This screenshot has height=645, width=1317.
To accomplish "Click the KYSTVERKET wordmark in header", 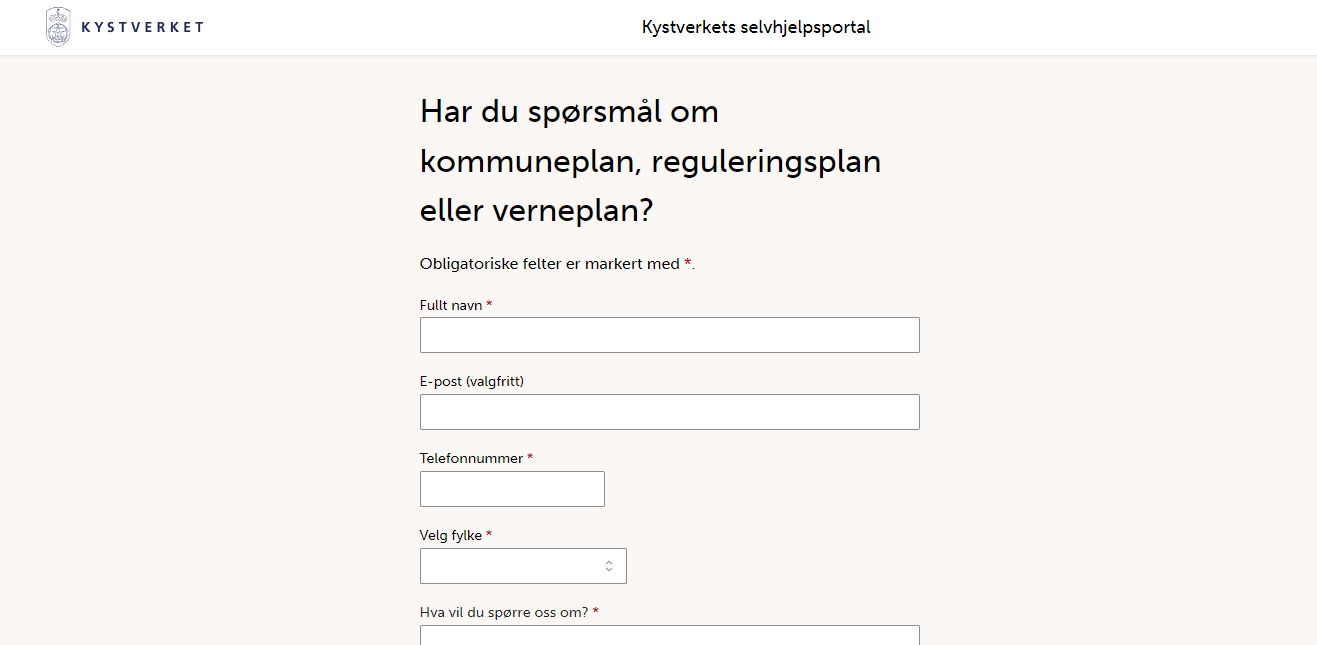I will [x=142, y=27].
